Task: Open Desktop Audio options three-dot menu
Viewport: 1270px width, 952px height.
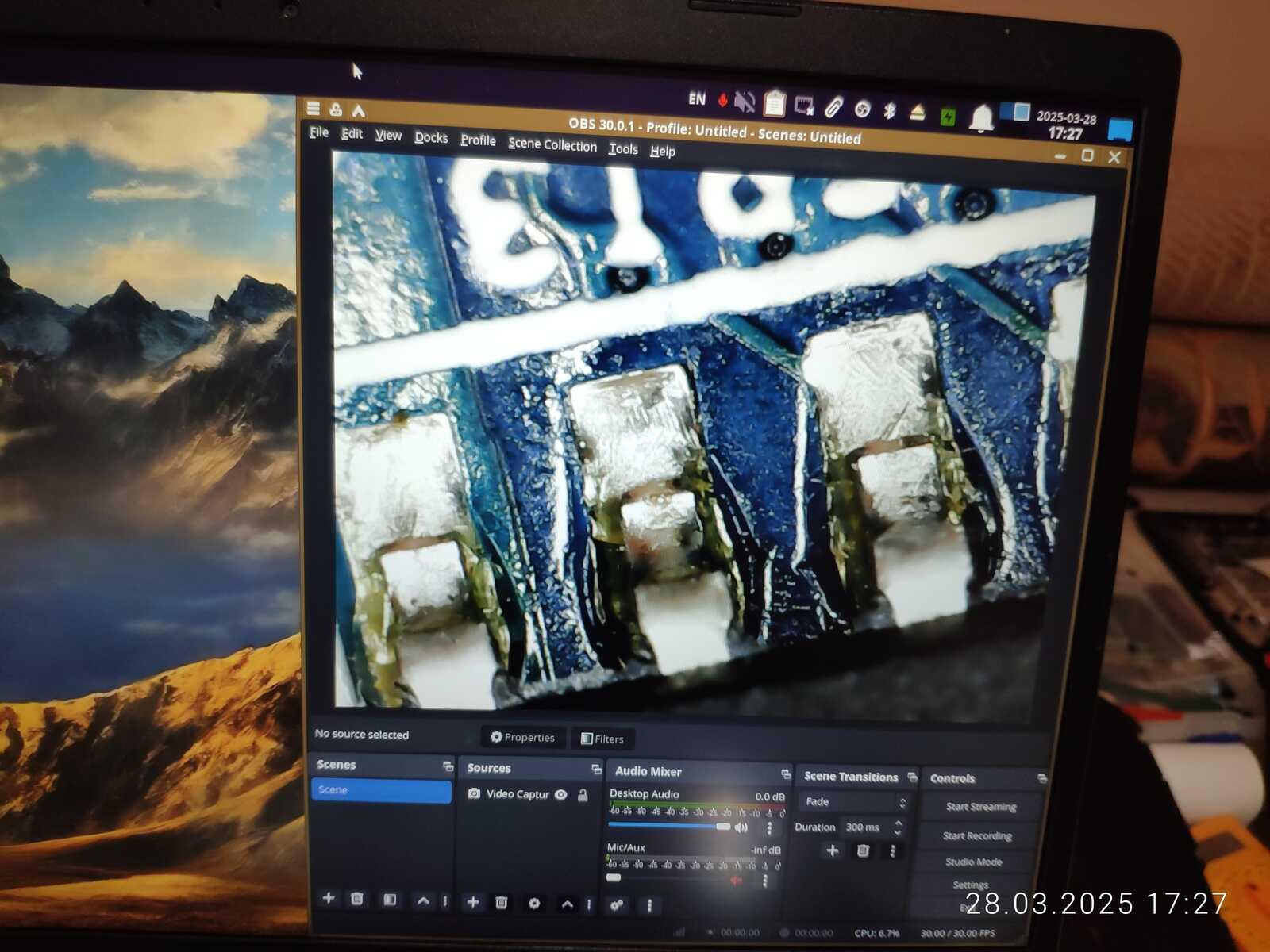Action: [x=768, y=828]
